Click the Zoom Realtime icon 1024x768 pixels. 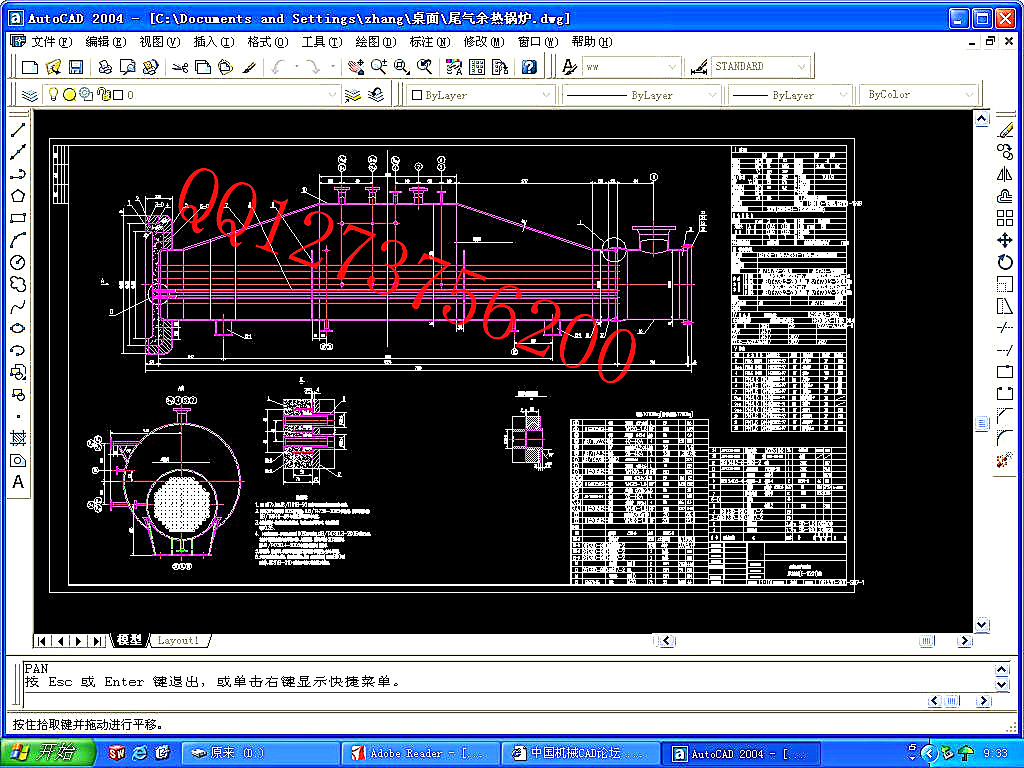379,67
